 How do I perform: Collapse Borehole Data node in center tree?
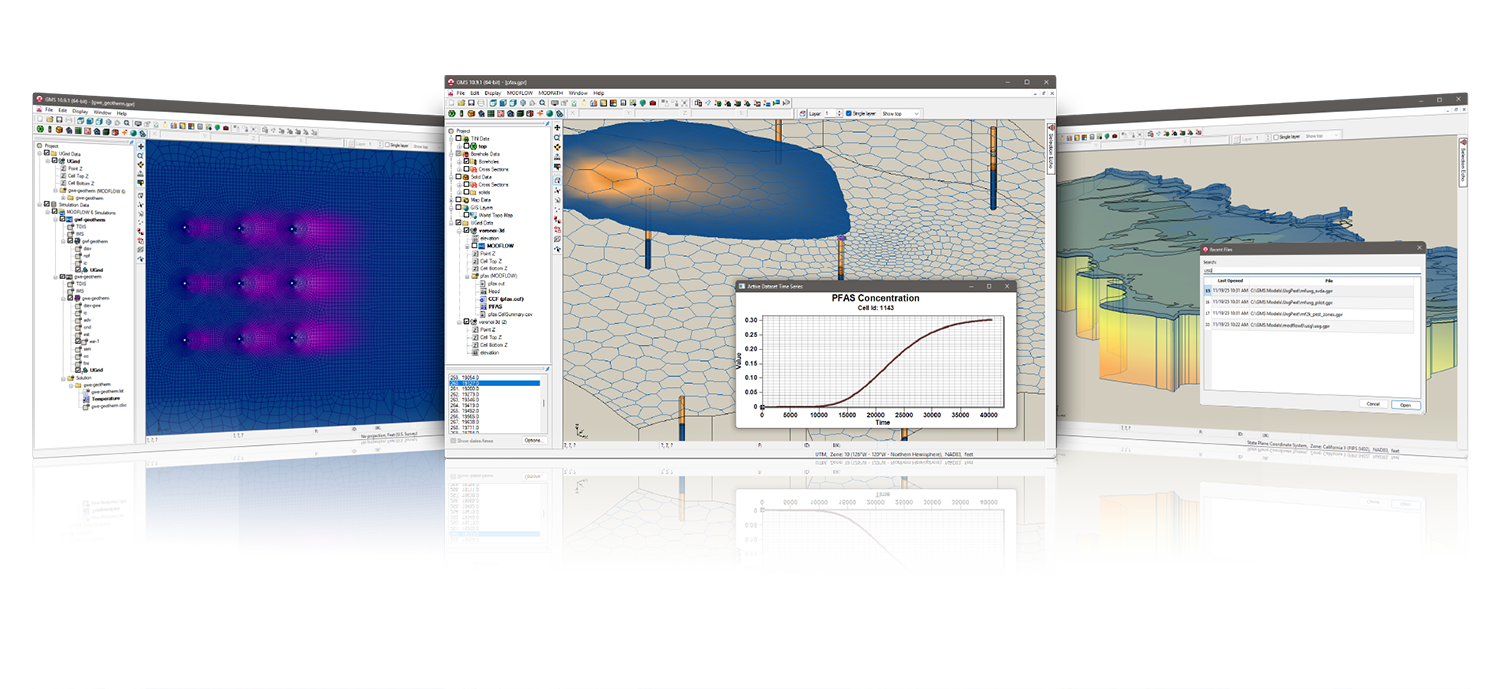[451, 154]
